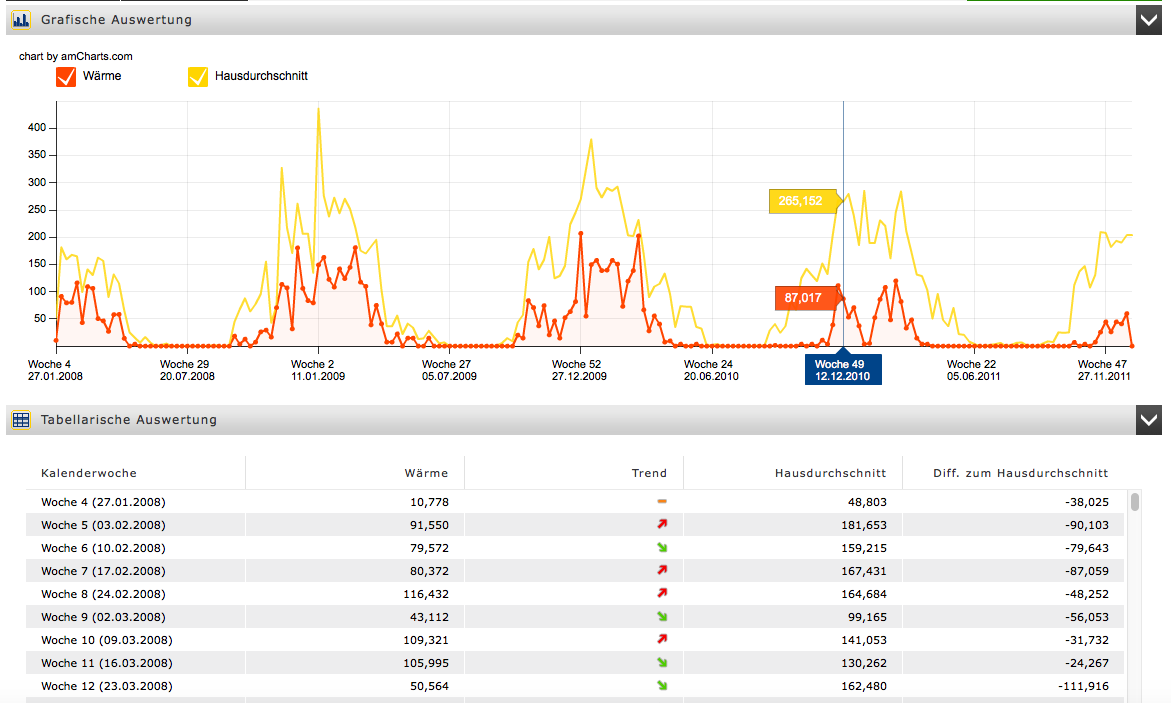Toggle the Wärme series checkbox
Image resolution: width=1171 pixels, height=703 pixels.
pyautogui.click(x=66, y=77)
